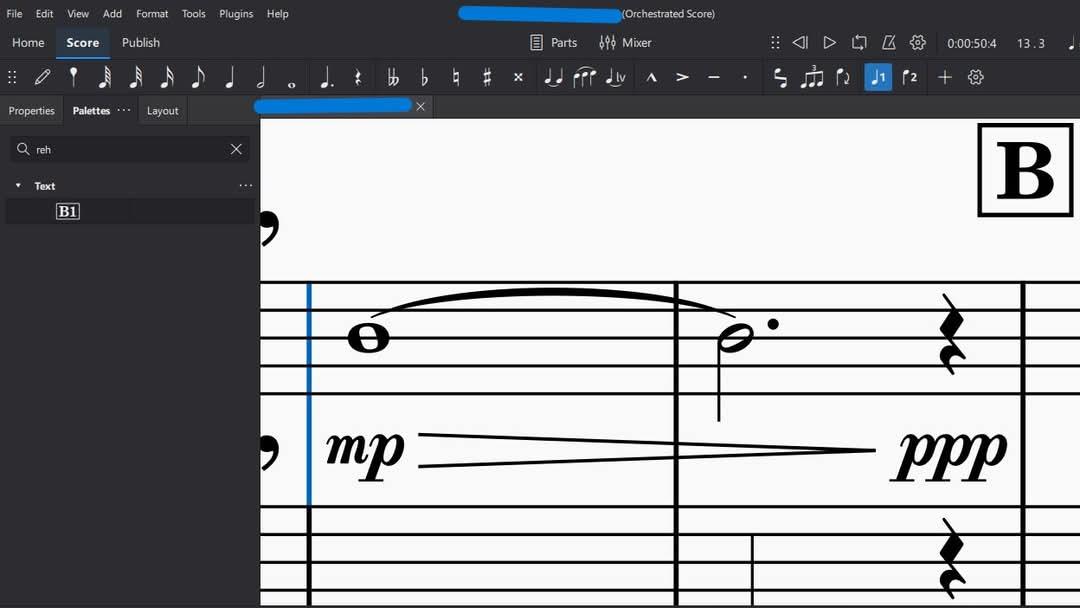
Task: Open the Help menu
Action: pyautogui.click(x=278, y=14)
